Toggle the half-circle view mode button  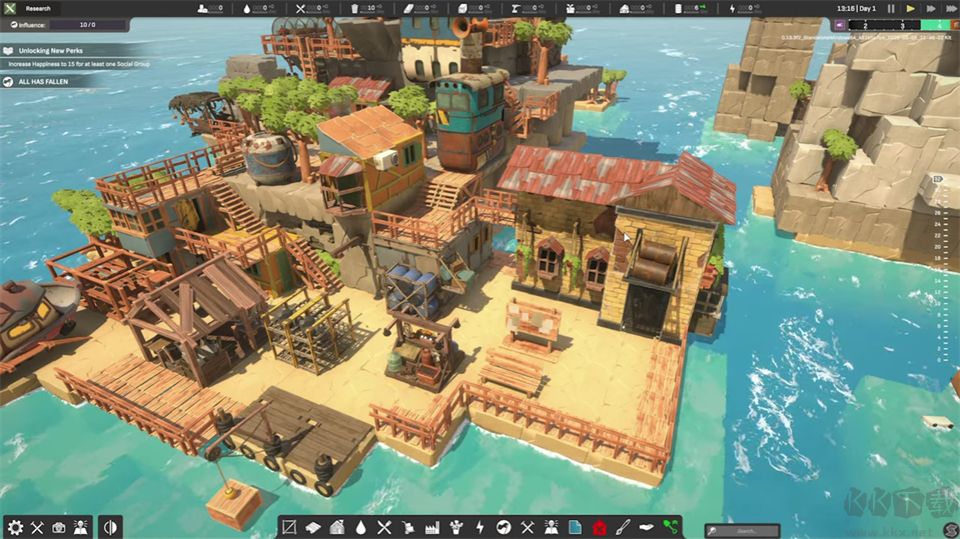[110, 527]
